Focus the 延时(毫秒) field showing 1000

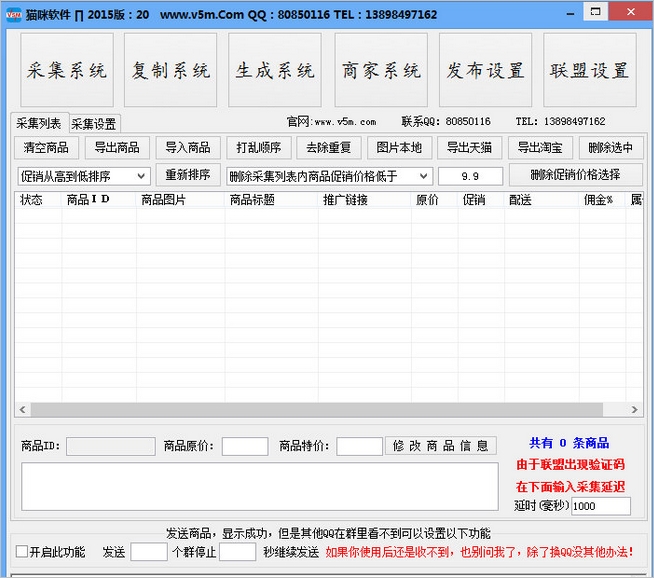click(601, 506)
